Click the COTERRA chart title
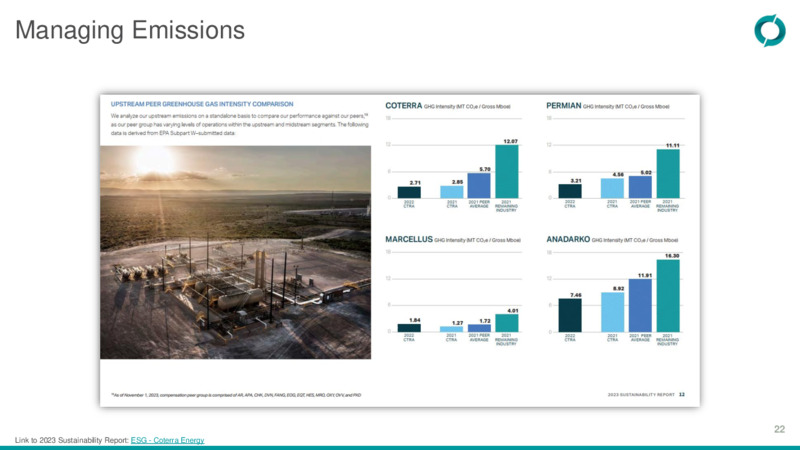800x450 pixels. [404, 106]
